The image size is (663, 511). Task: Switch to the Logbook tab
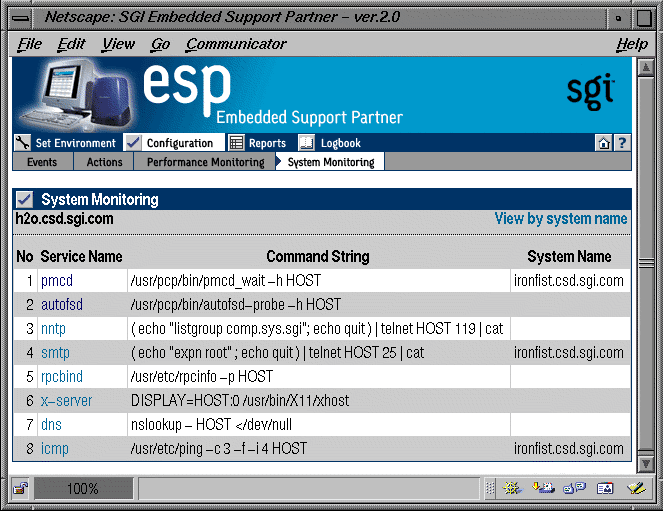341,143
